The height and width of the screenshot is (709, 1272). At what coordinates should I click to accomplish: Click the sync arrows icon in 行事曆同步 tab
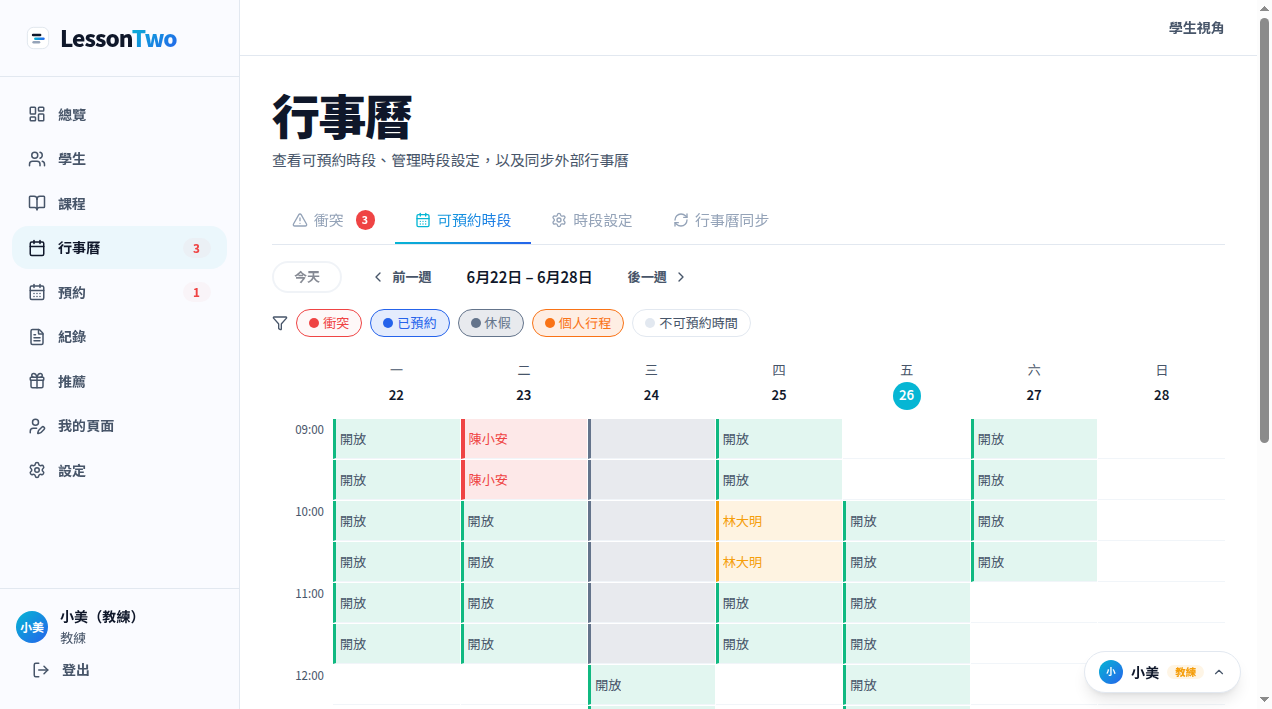(680, 220)
